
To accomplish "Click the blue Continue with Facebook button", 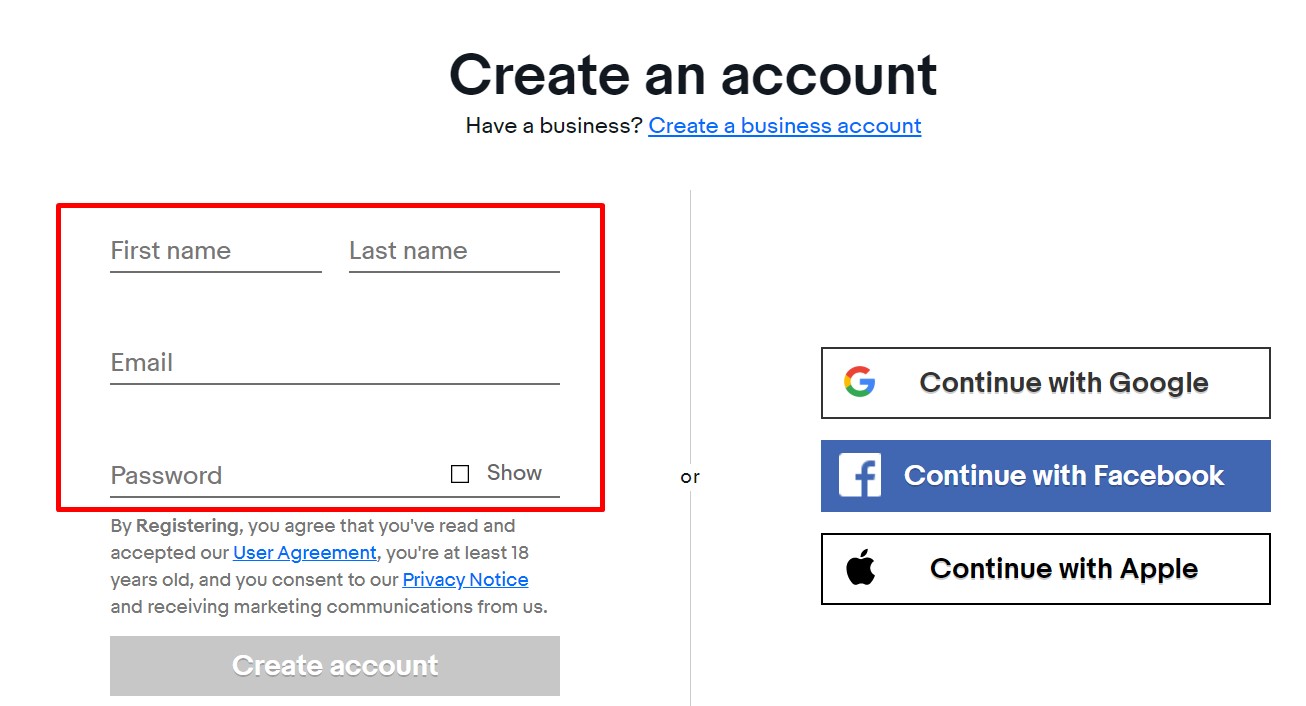I will tap(1045, 475).
